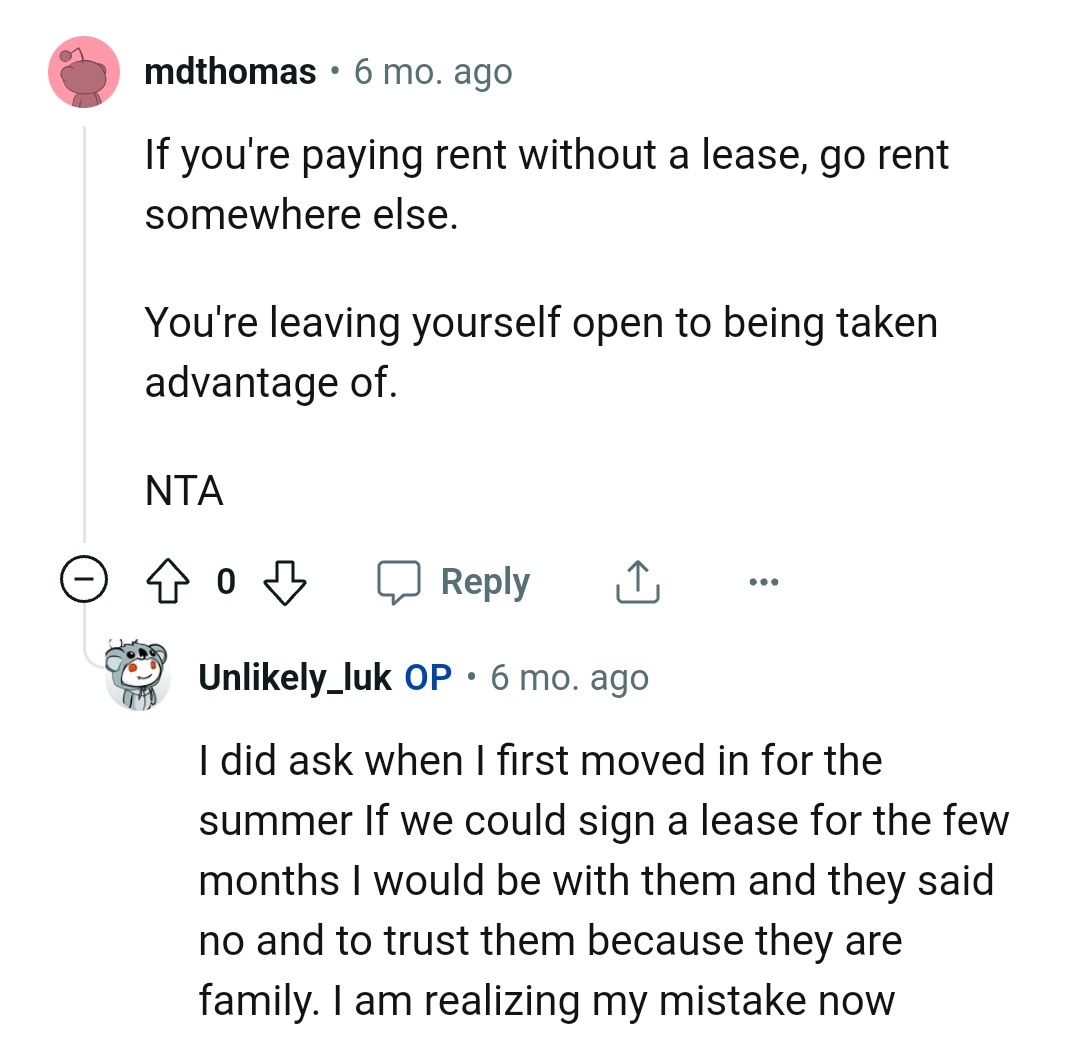Screen dimensions: 1080x1060
Task: Click the vote score showing 0
Action: (226, 582)
